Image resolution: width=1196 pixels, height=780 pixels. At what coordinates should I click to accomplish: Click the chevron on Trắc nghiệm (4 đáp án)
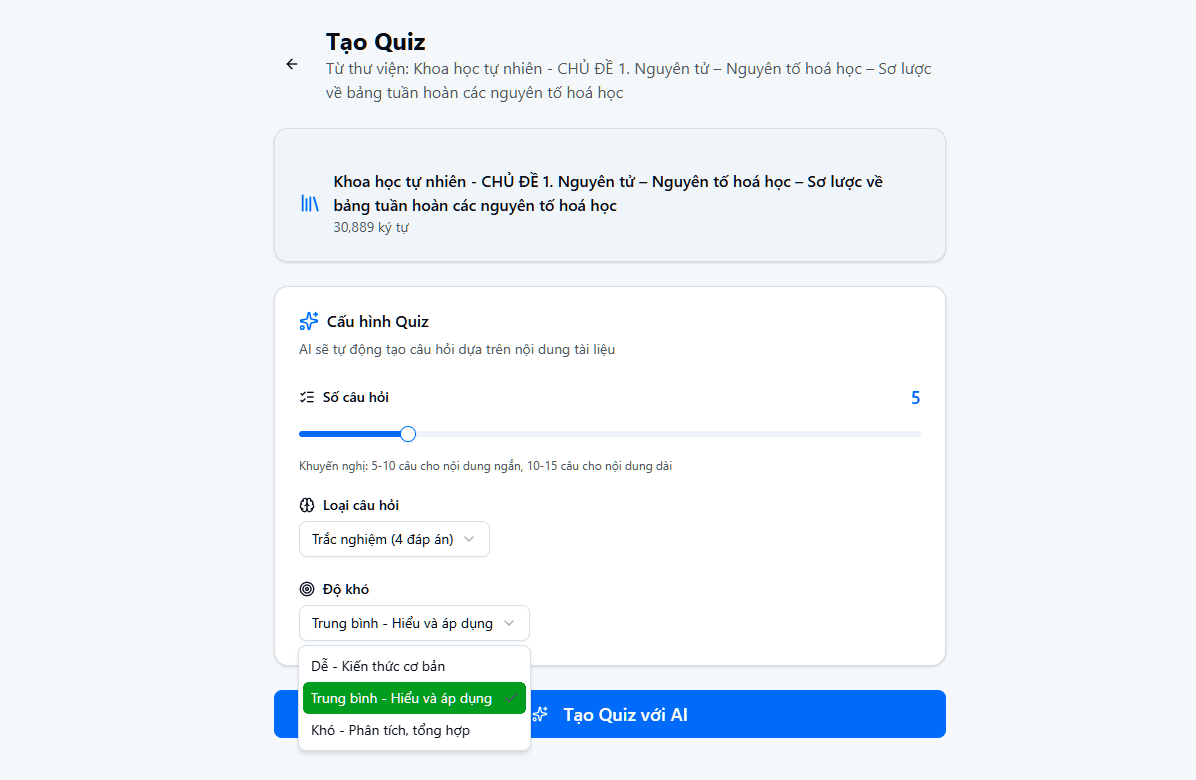(469, 539)
